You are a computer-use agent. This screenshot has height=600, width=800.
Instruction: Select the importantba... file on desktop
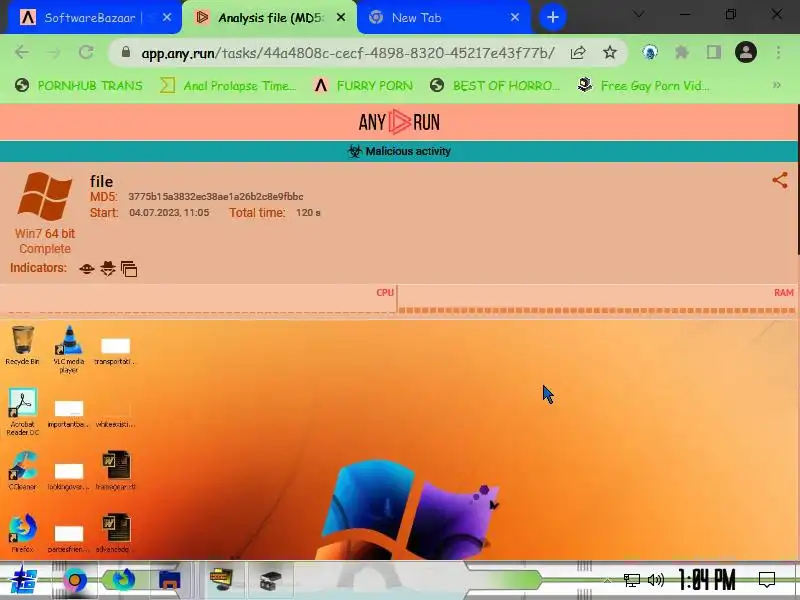(68, 413)
